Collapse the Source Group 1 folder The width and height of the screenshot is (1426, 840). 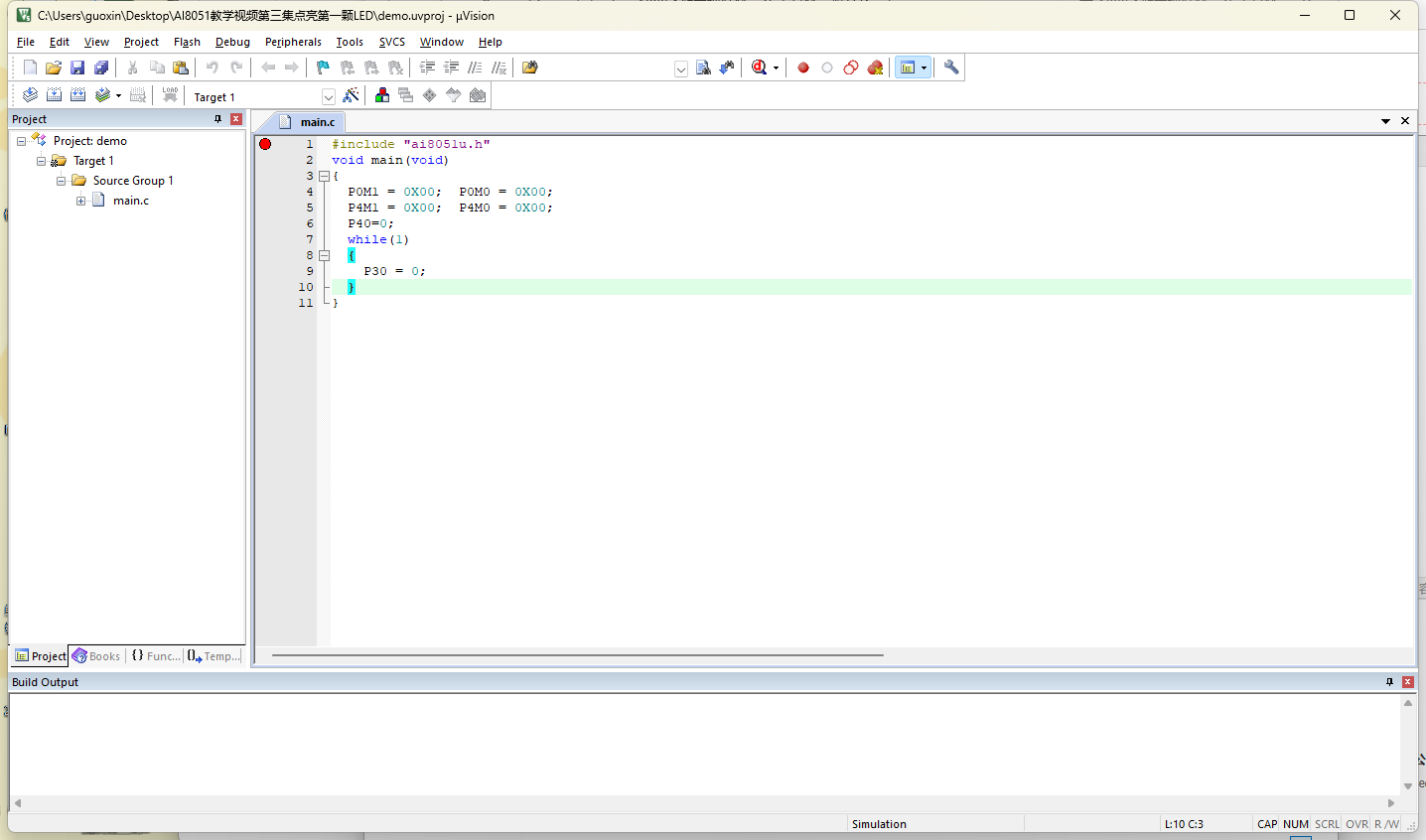(x=62, y=181)
